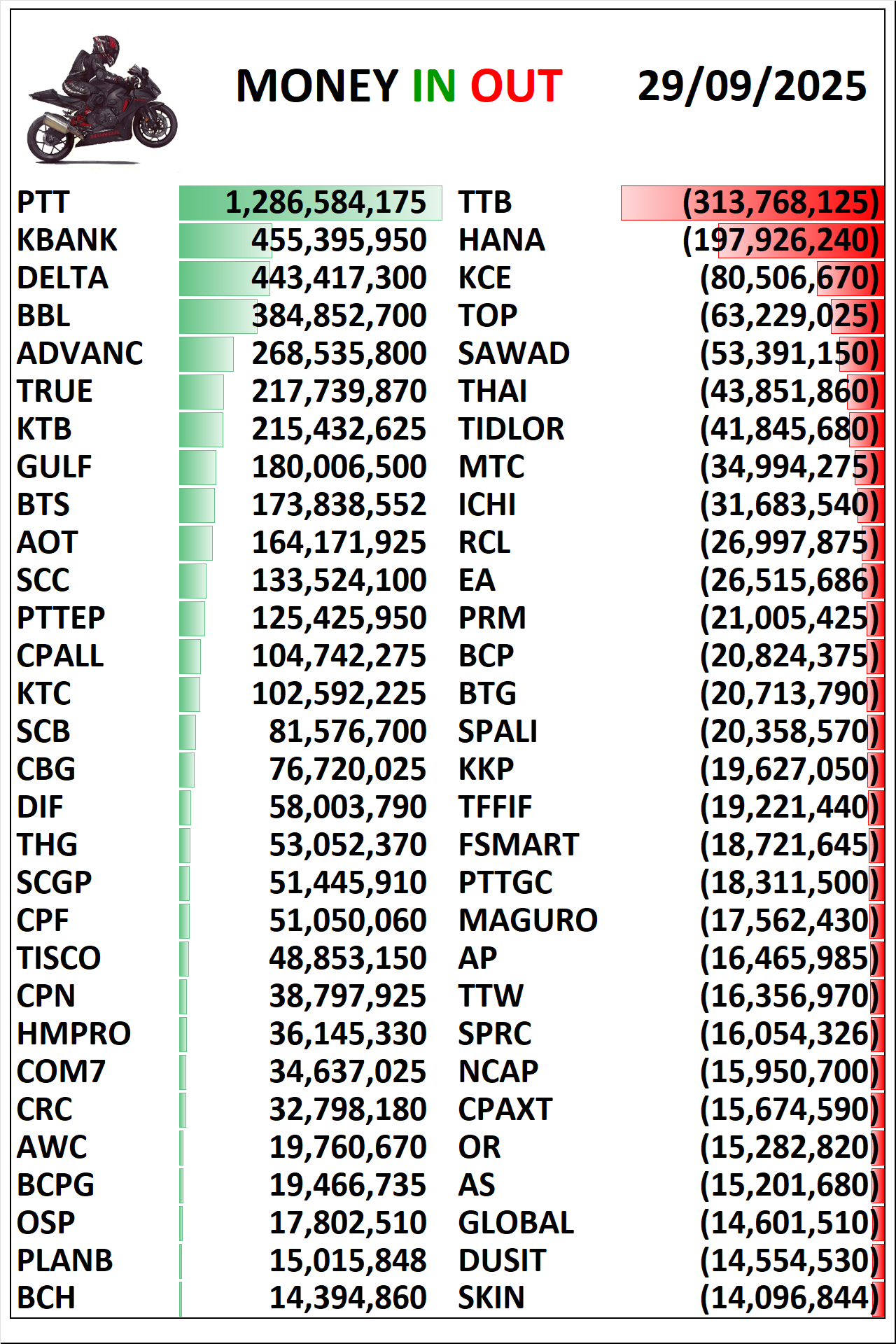Image resolution: width=896 pixels, height=1344 pixels.
Task: Select CPALL value 104,742,275
Action: [339, 657]
